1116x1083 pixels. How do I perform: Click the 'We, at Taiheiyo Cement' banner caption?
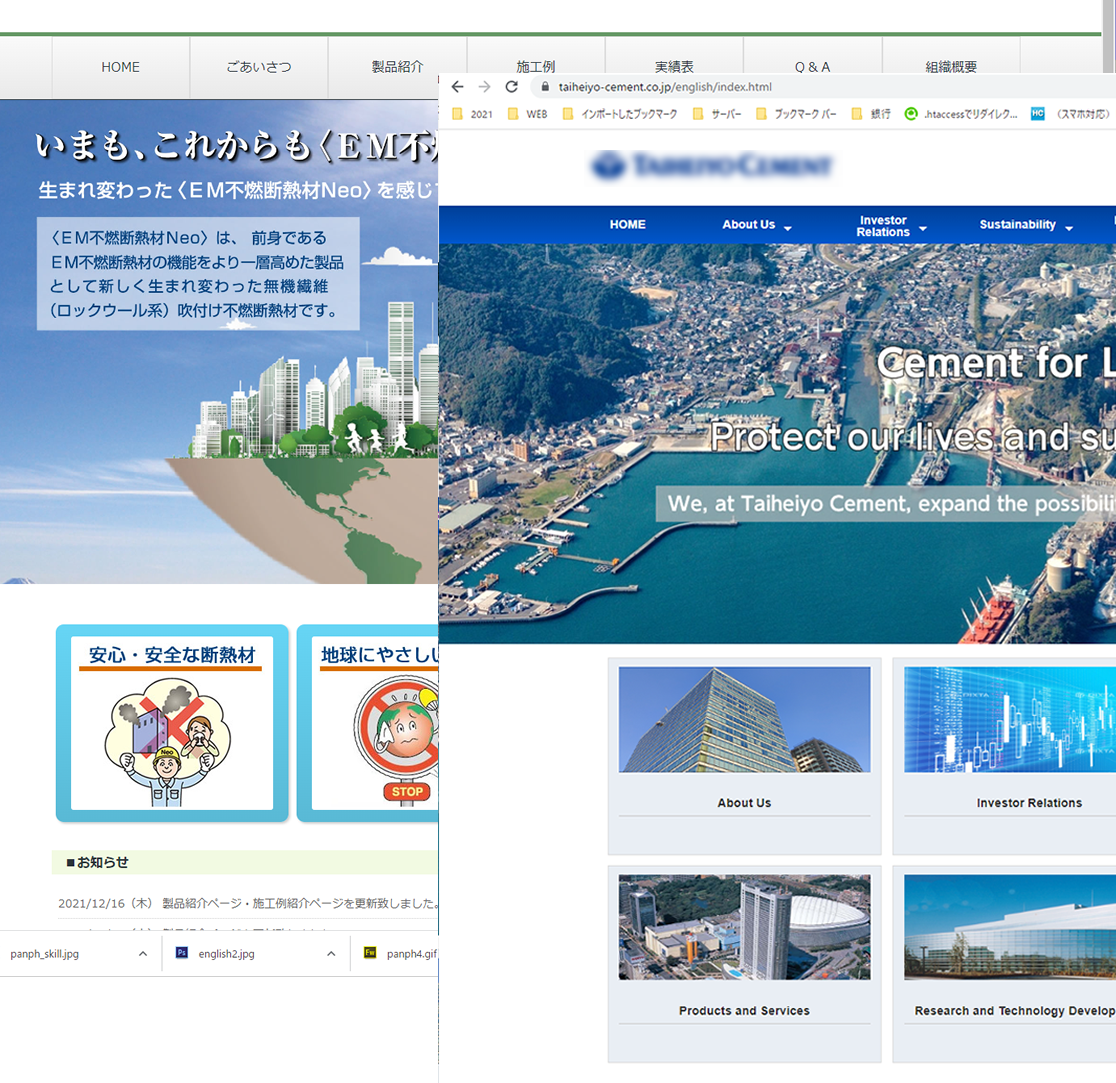tap(885, 504)
